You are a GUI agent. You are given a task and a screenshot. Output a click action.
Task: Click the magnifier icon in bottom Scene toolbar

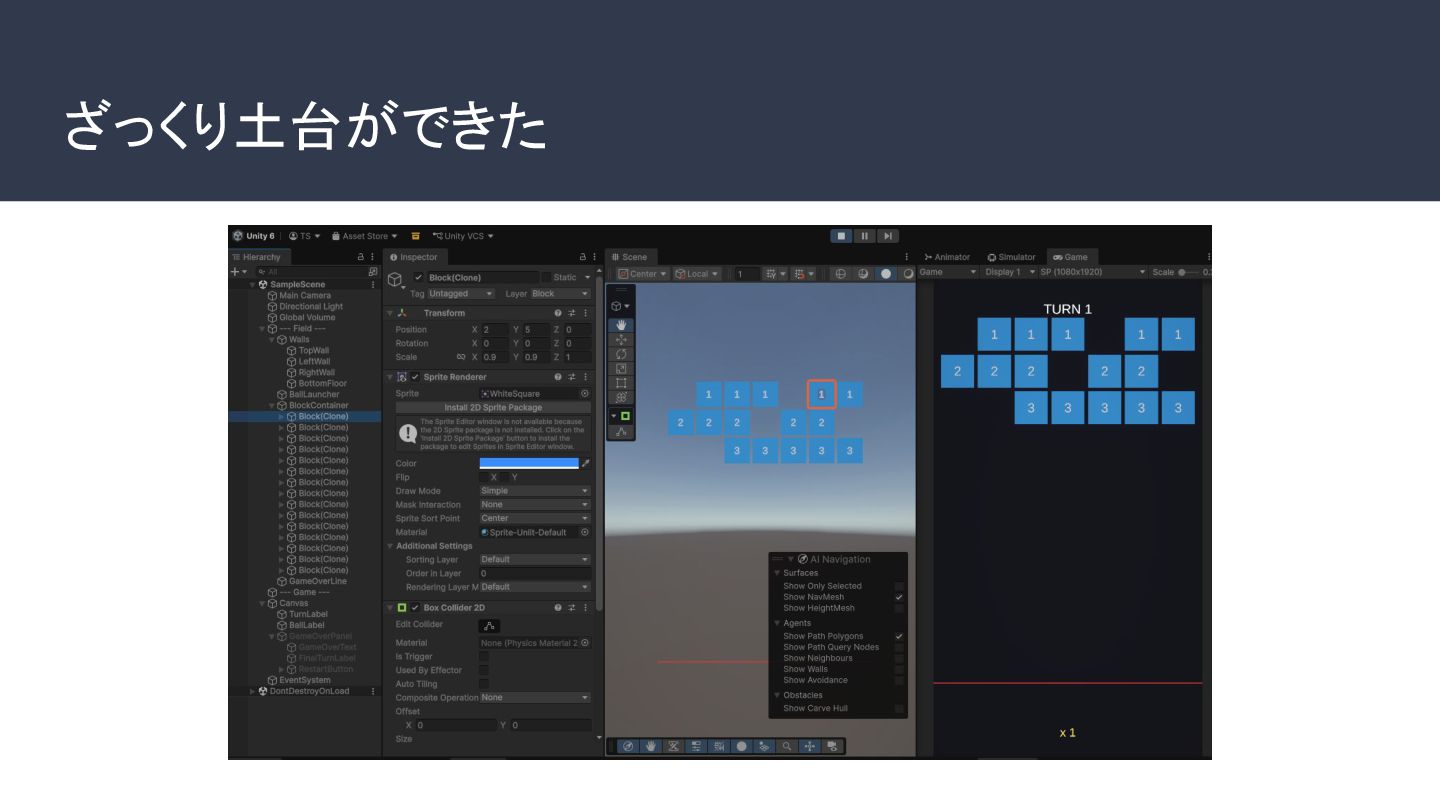point(788,746)
